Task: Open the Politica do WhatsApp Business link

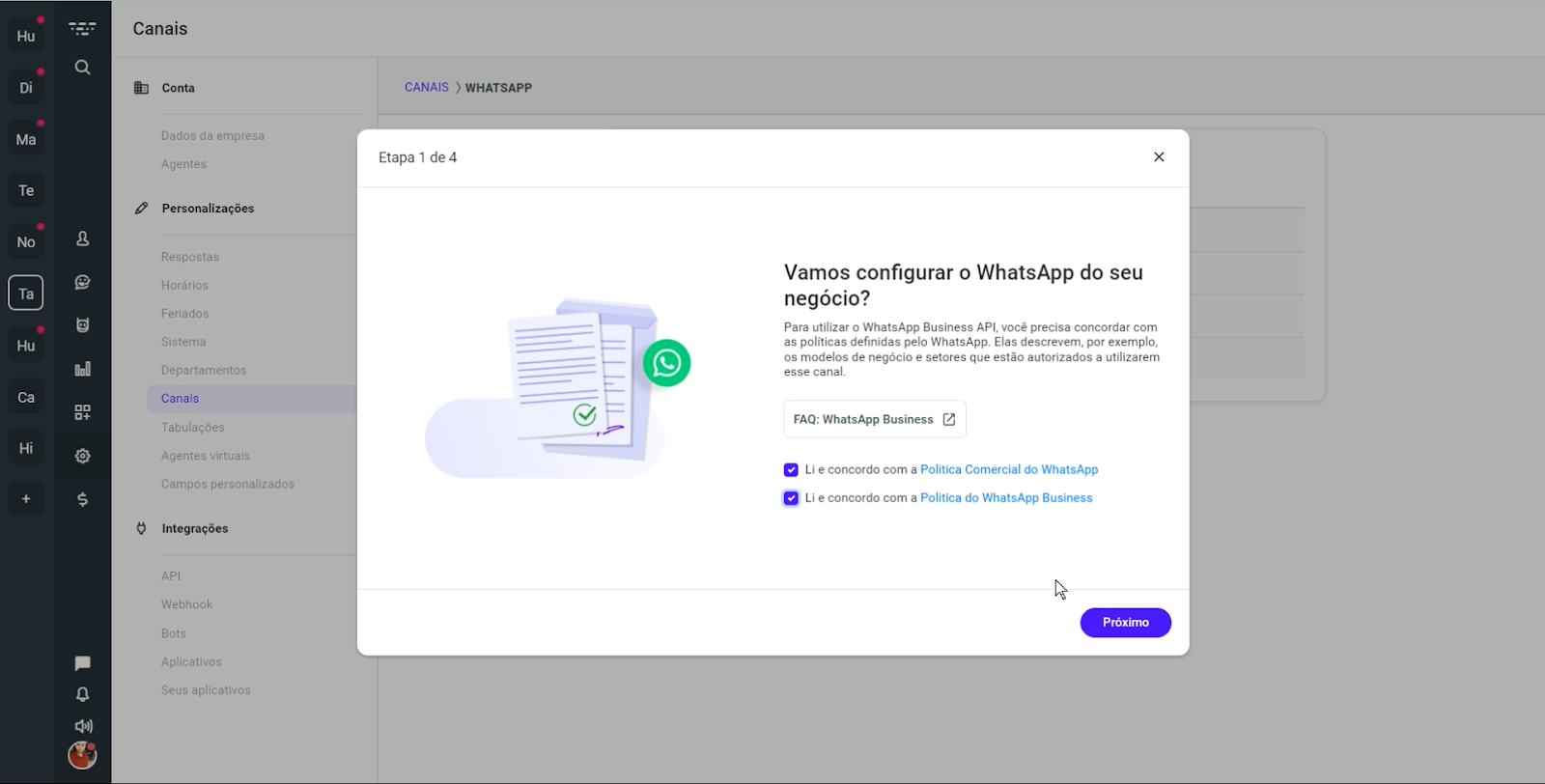Action: pyautogui.click(x=1006, y=498)
